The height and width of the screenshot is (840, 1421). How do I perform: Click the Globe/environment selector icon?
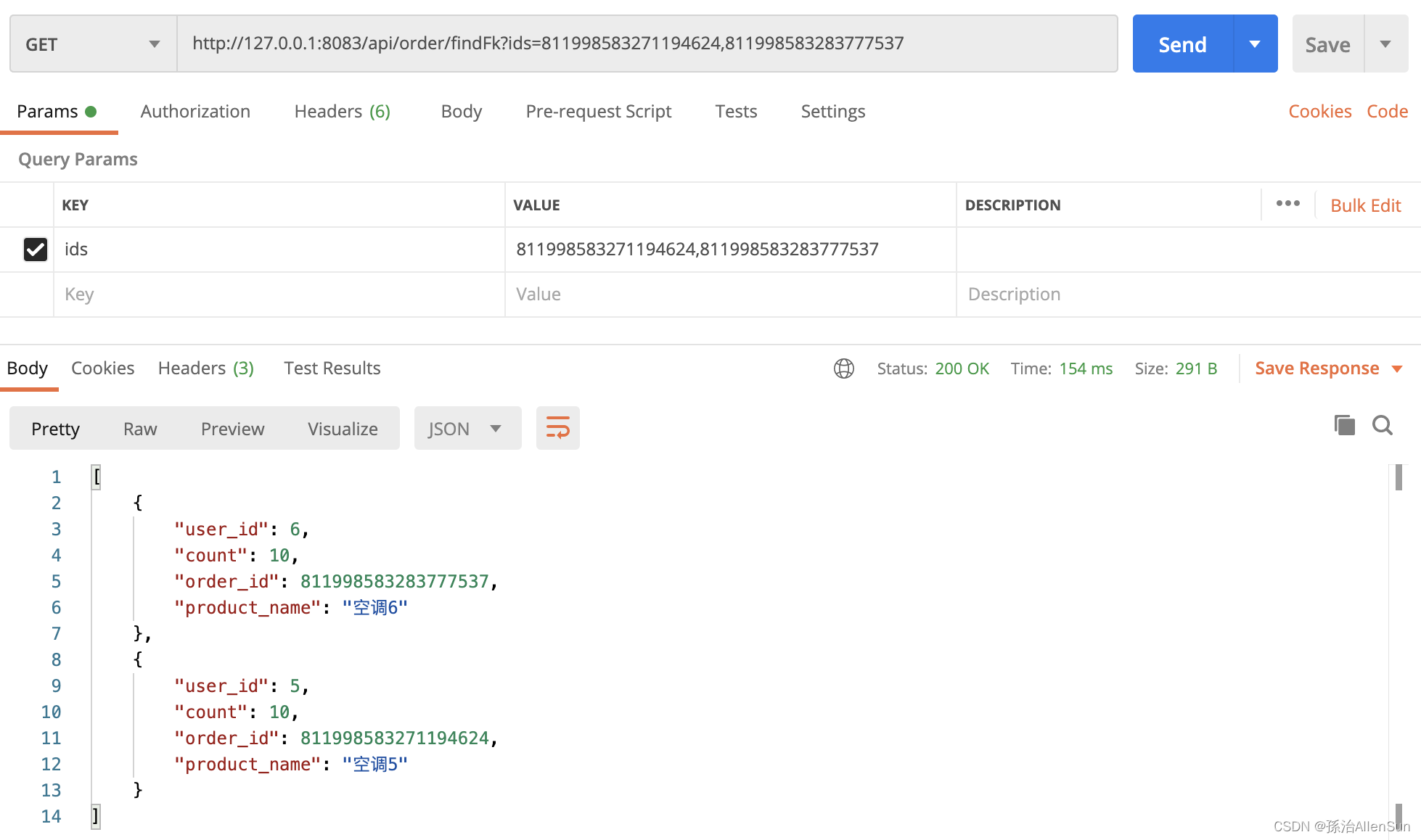click(x=843, y=368)
